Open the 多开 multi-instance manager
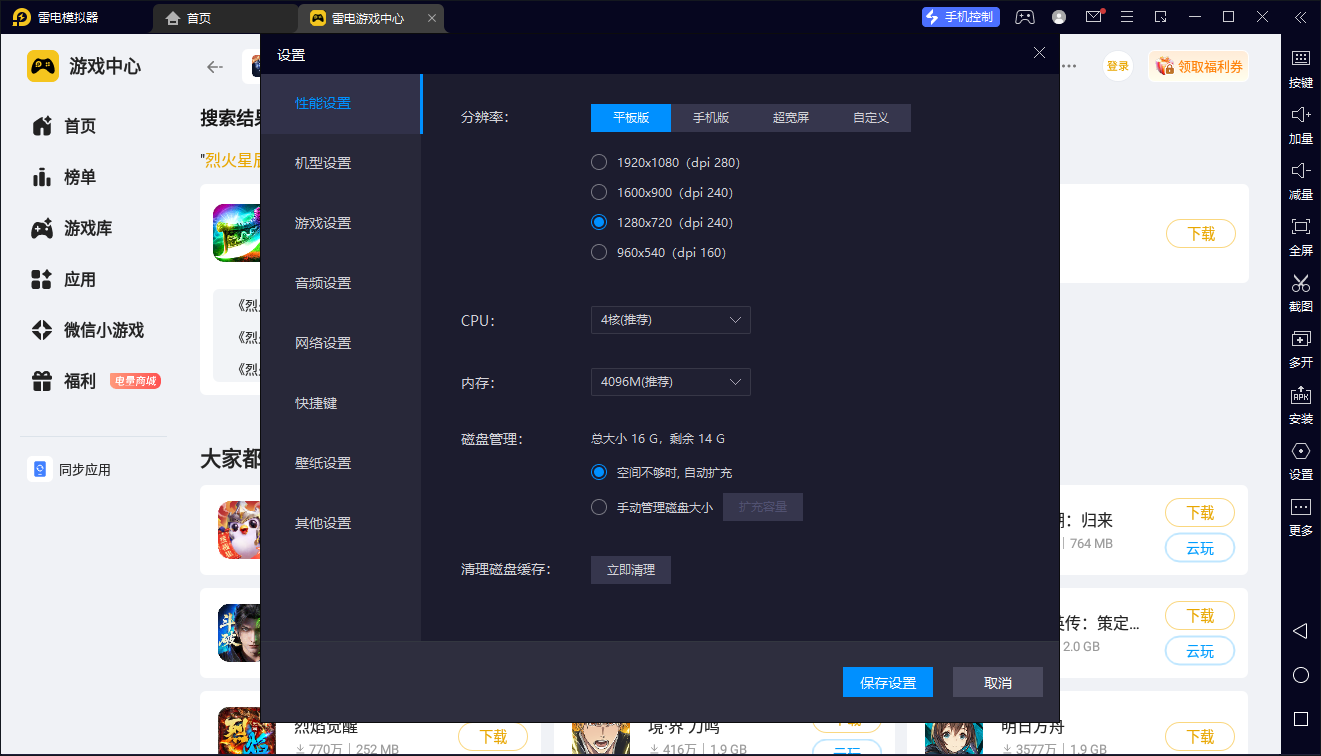 click(1300, 348)
